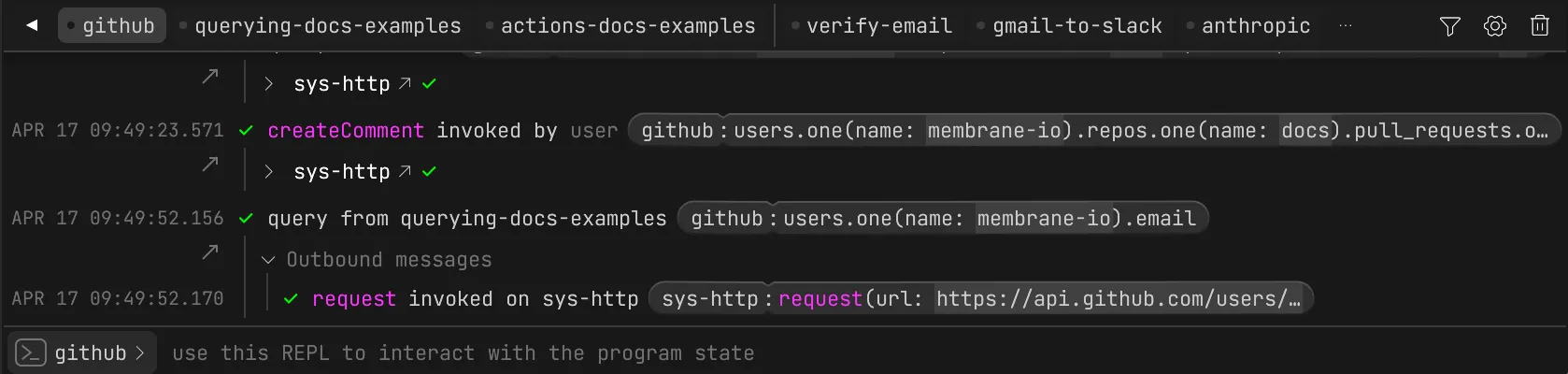Click the left arrow to scroll tabs
The height and width of the screenshot is (374, 1568).
tap(32, 26)
